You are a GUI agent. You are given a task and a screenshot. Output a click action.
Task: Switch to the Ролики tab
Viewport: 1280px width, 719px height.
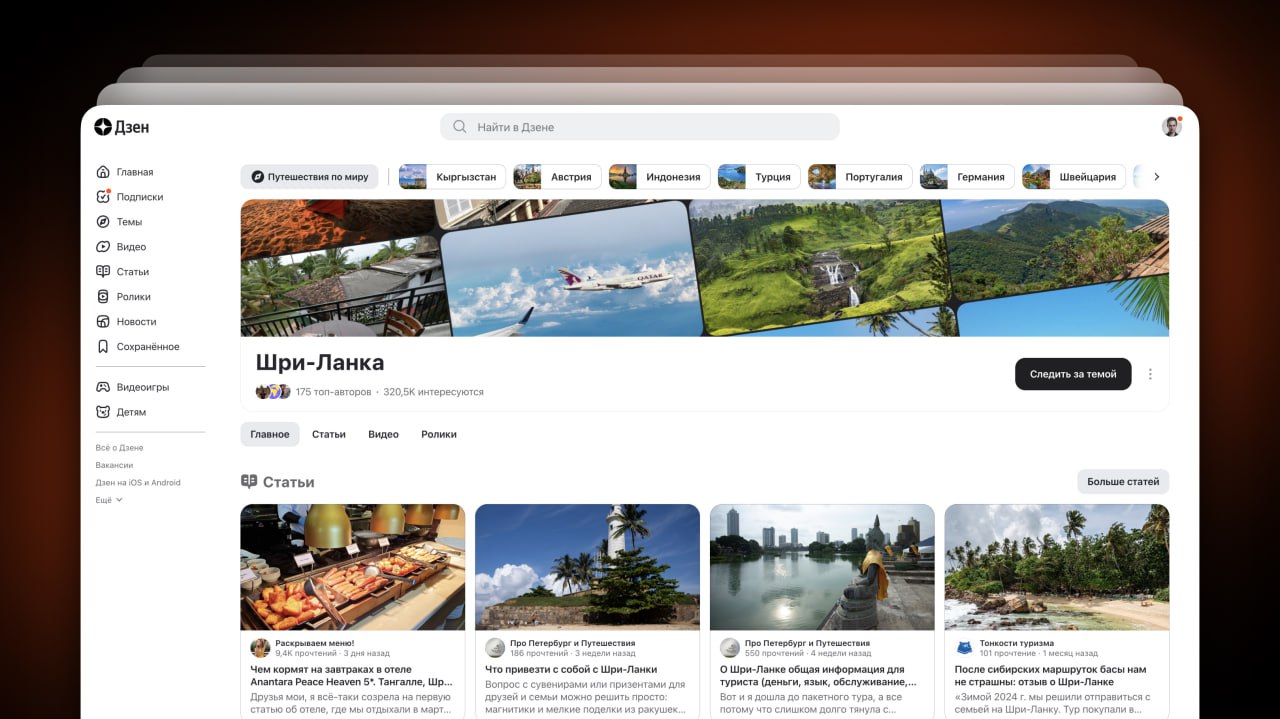point(438,434)
